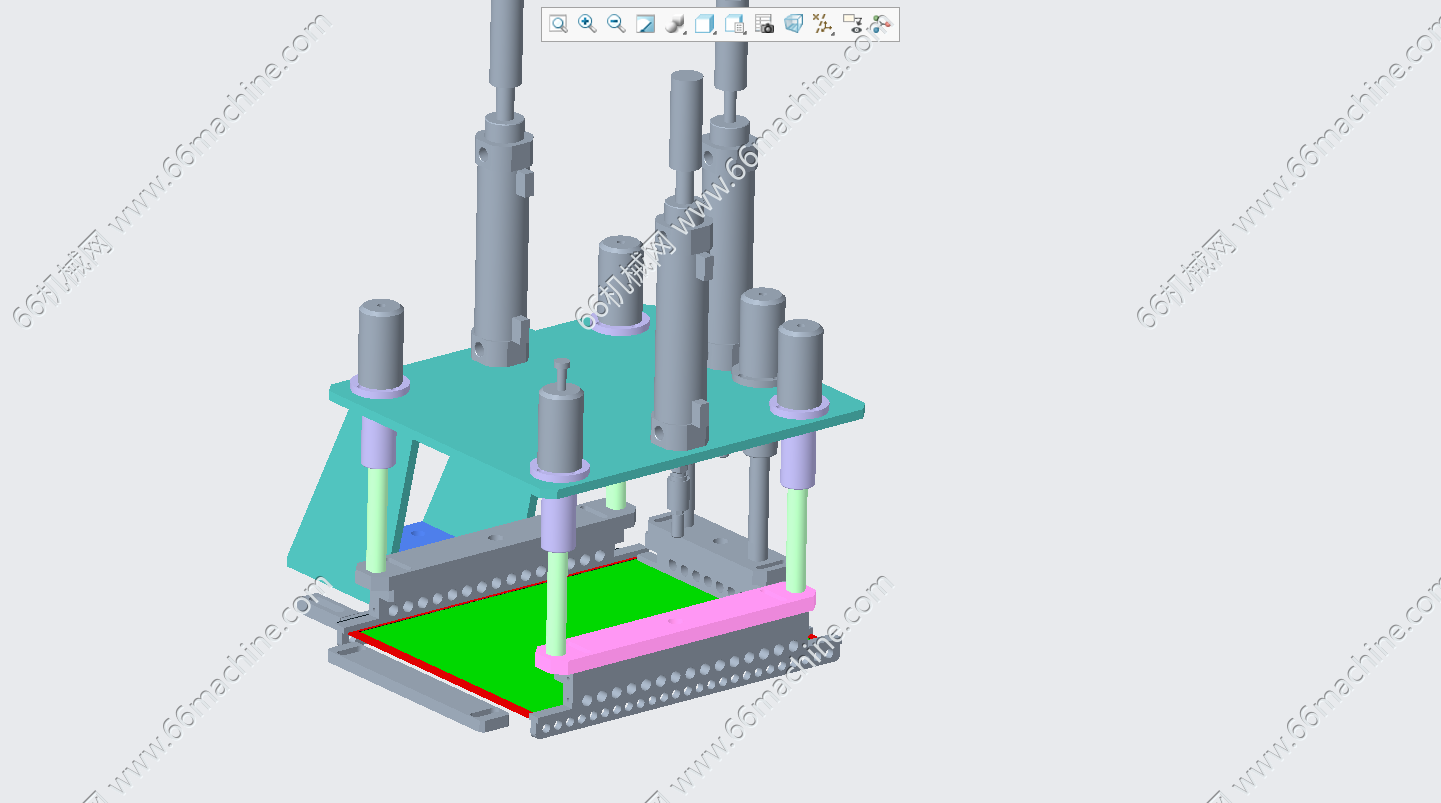The height and width of the screenshot is (803, 1441).
Task: Expand the Display Style cube dropdown
Action: click(x=705, y=24)
